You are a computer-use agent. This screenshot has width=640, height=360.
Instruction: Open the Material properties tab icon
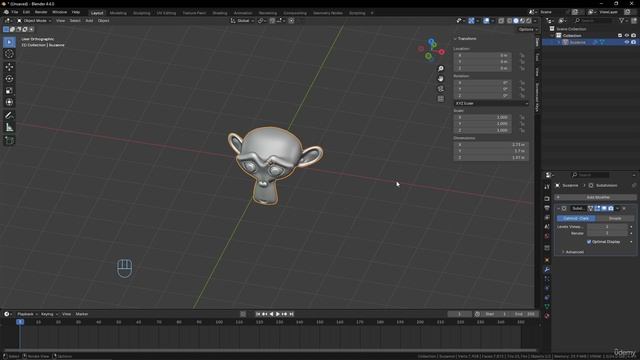pos(547,316)
